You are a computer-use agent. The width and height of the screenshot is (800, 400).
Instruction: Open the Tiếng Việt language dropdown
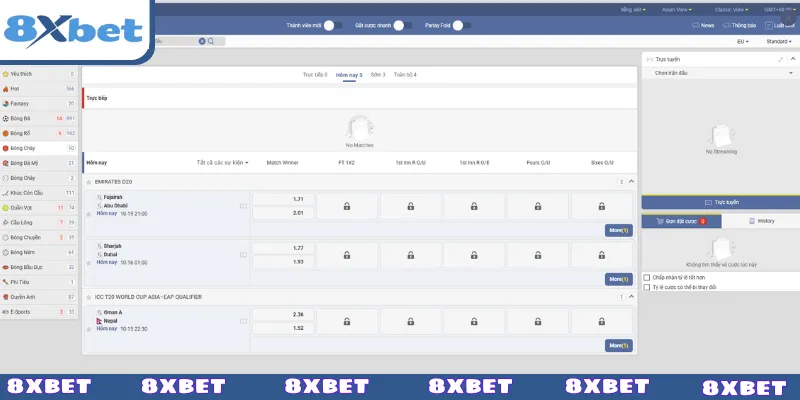pyautogui.click(x=633, y=10)
